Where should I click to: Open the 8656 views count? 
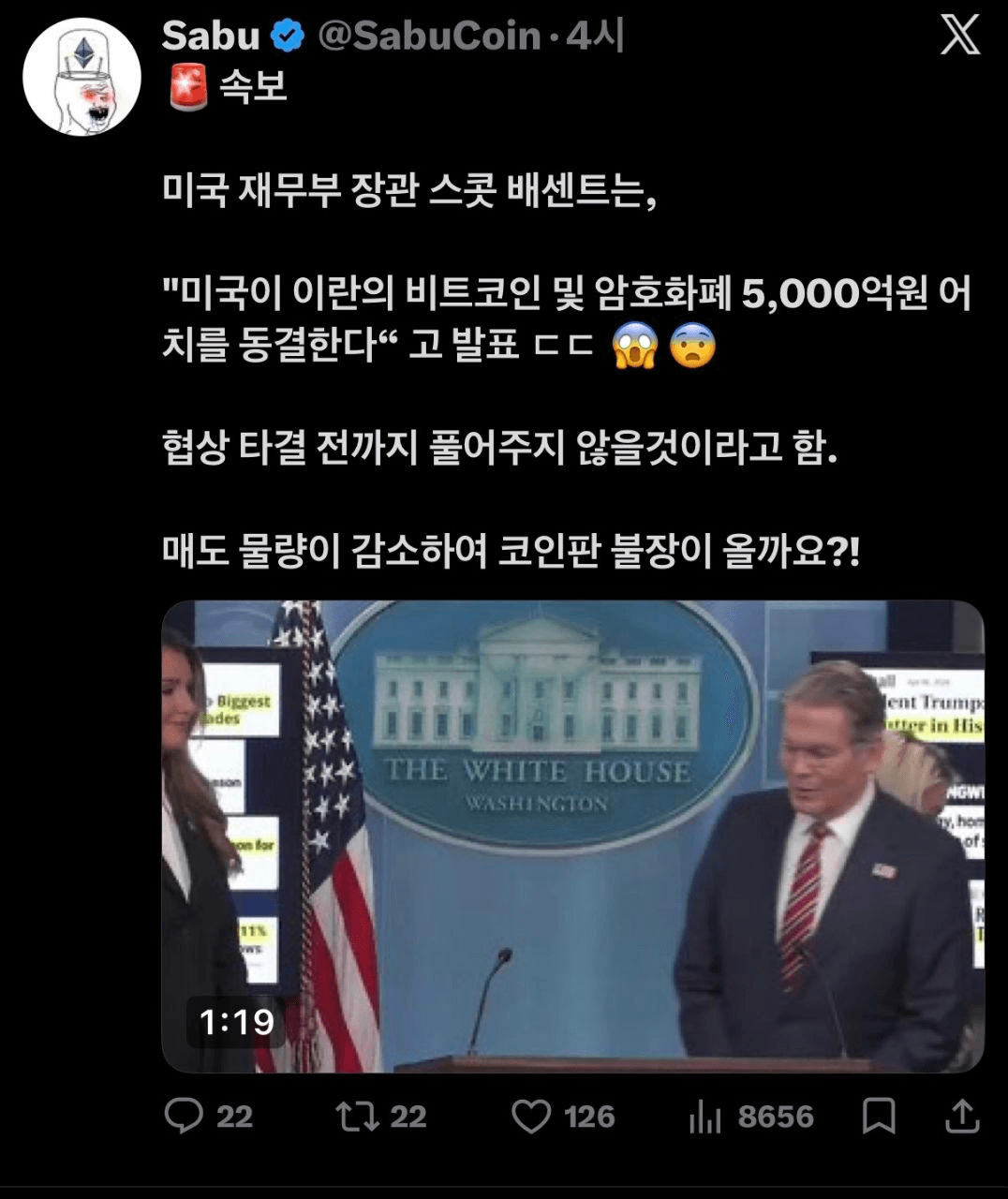click(776, 1117)
